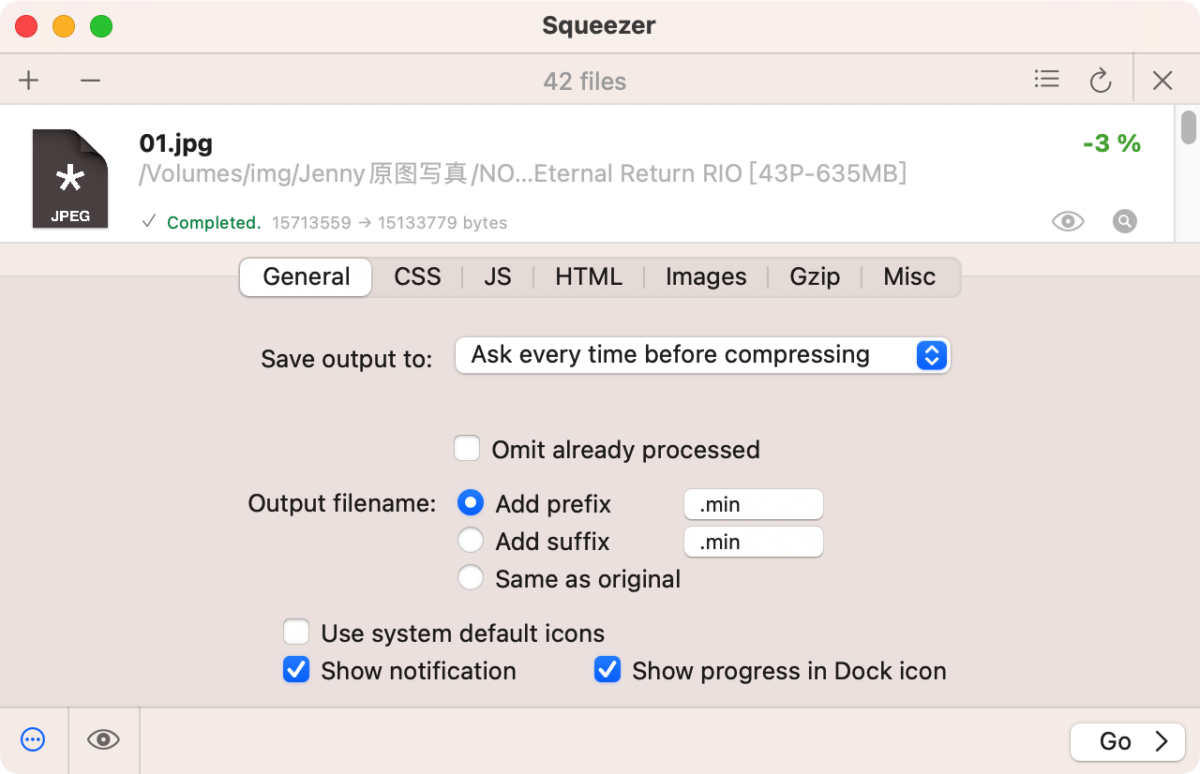Click the Add prefix text field
Image resolution: width=1200 pixels, height=774 pixels.
(753, 504)
